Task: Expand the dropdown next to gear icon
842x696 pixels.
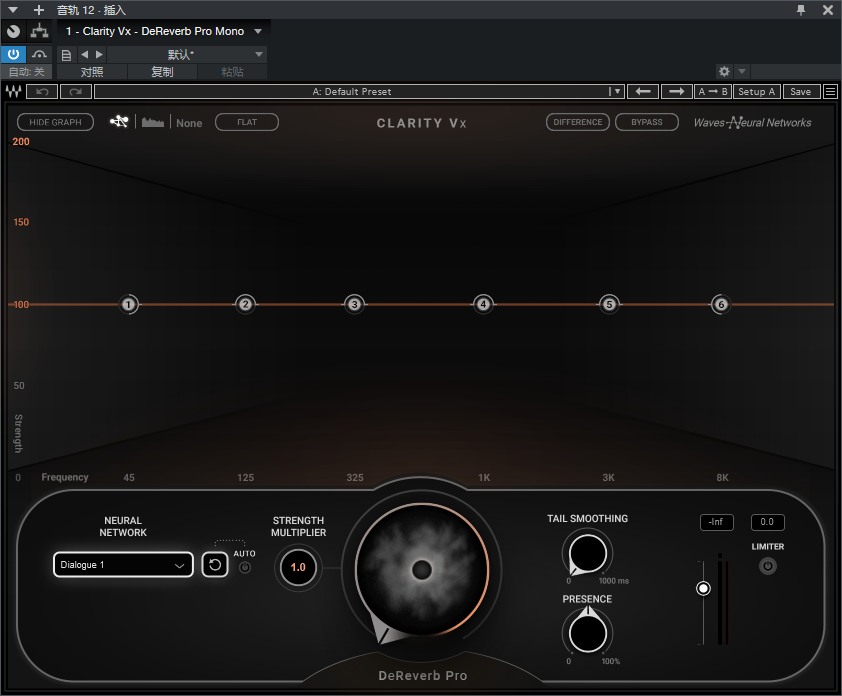Action: [742, 71]
